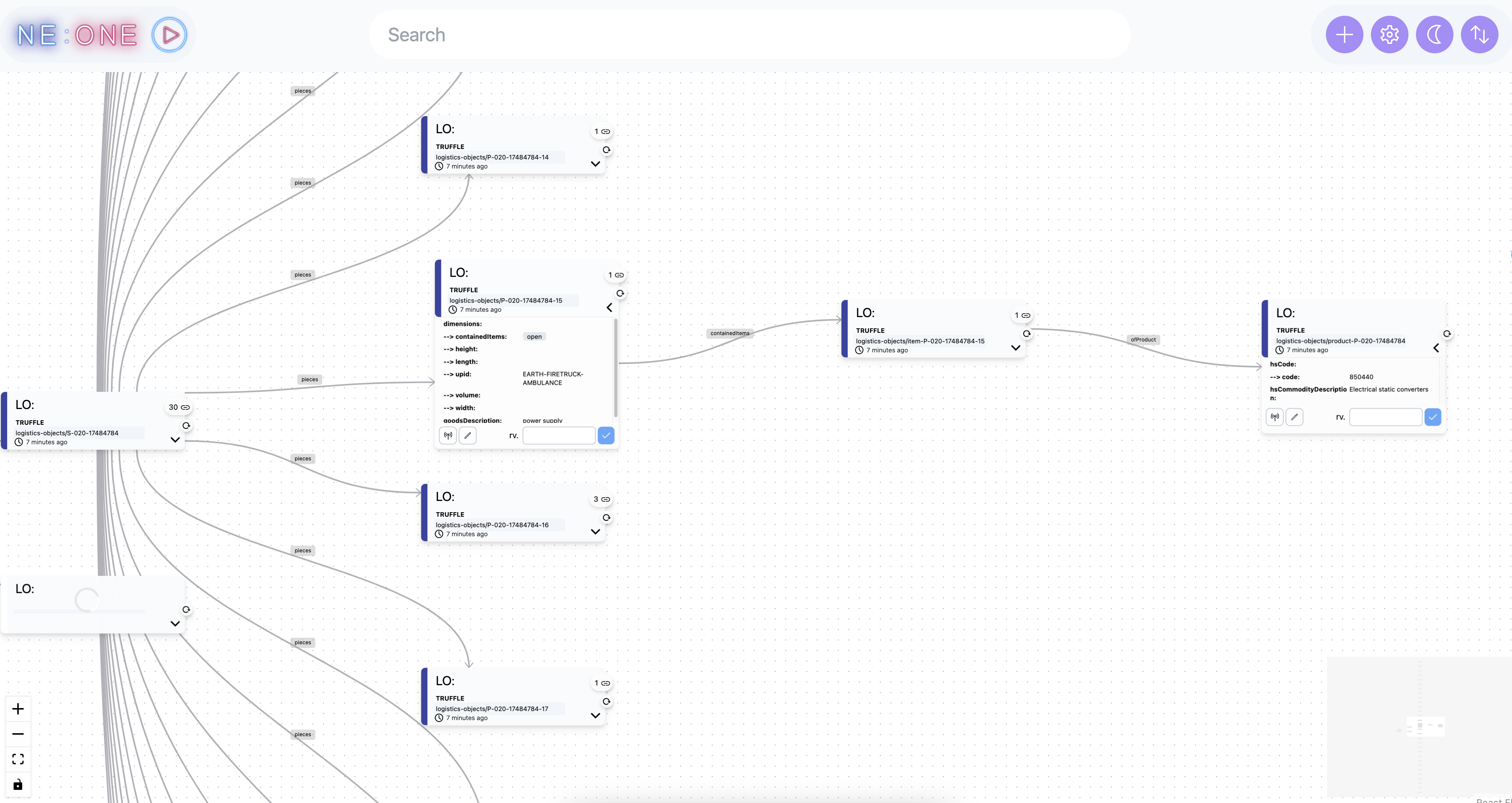The width and height of the screenshot is (1512, 803).
Task: Click the play button beside NE:ONE logo
Action: [x=170, y=35]
